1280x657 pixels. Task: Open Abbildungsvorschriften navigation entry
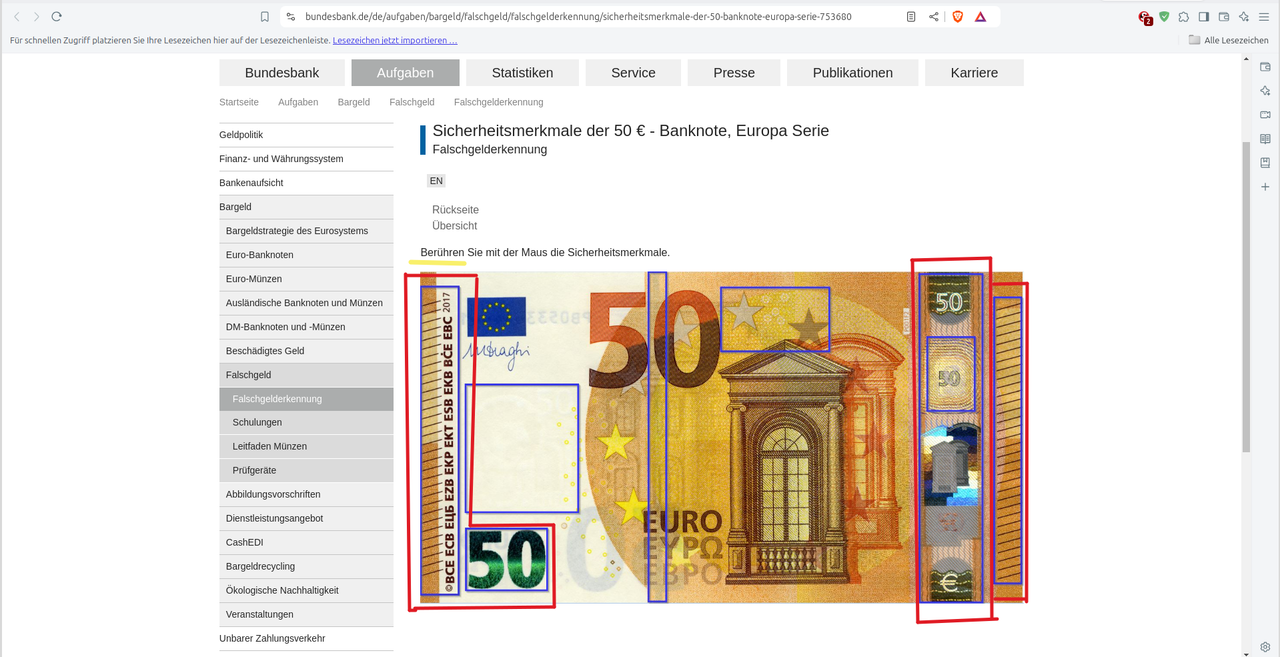(x=306, y=494)
